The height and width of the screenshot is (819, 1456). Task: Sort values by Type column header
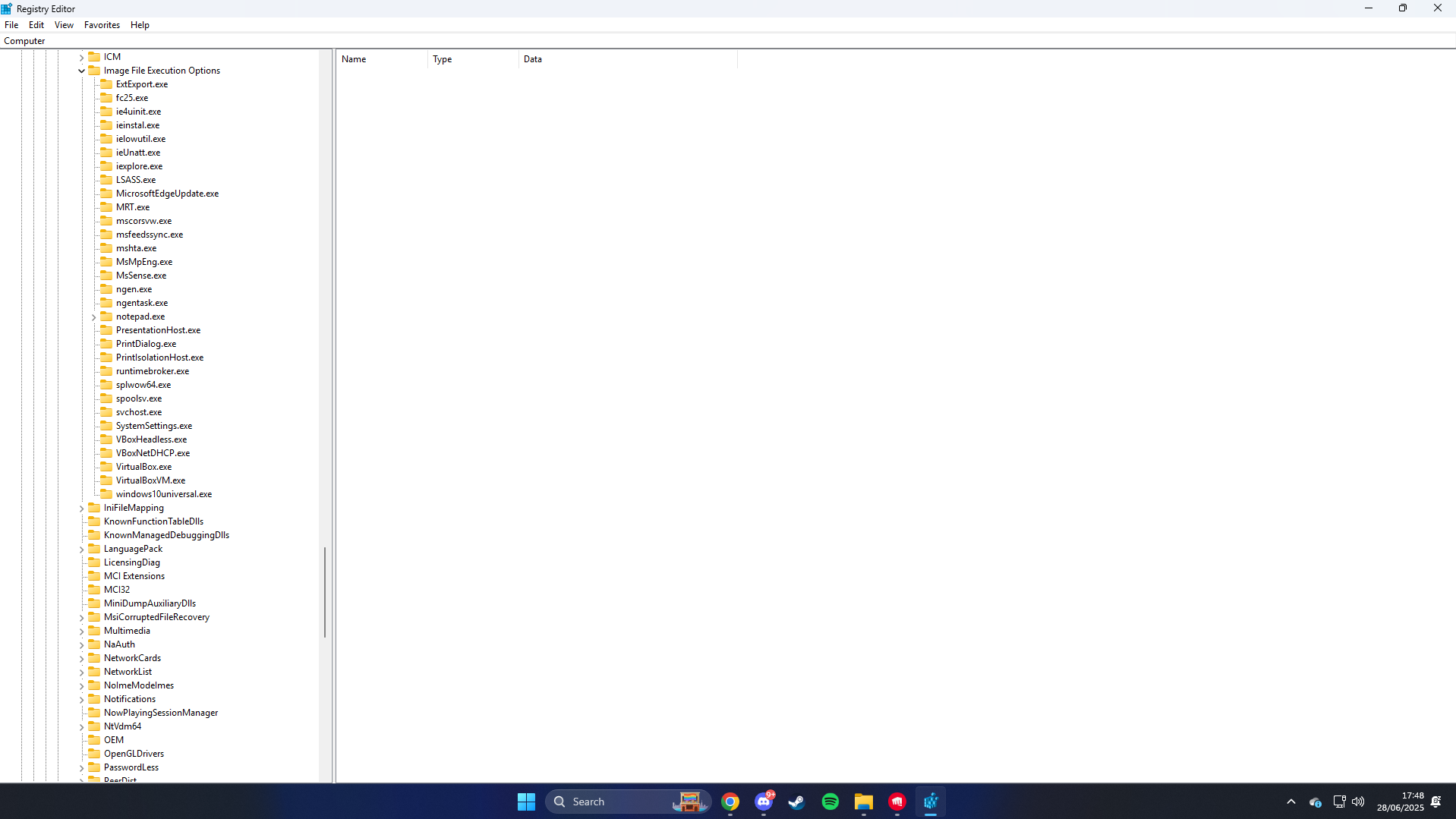pos(473,59)
